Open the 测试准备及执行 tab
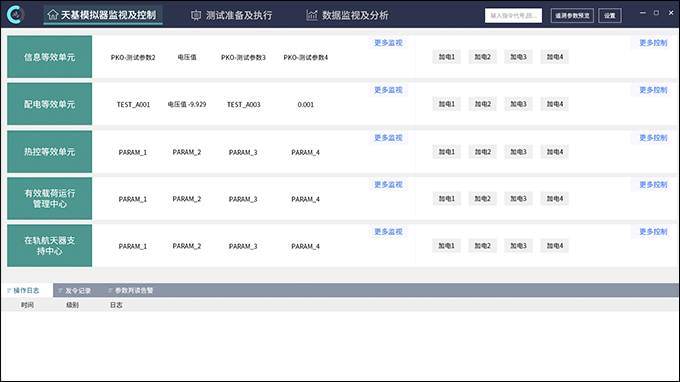The height and width of the screenshot is (382, 680). [x=232, y=15]
